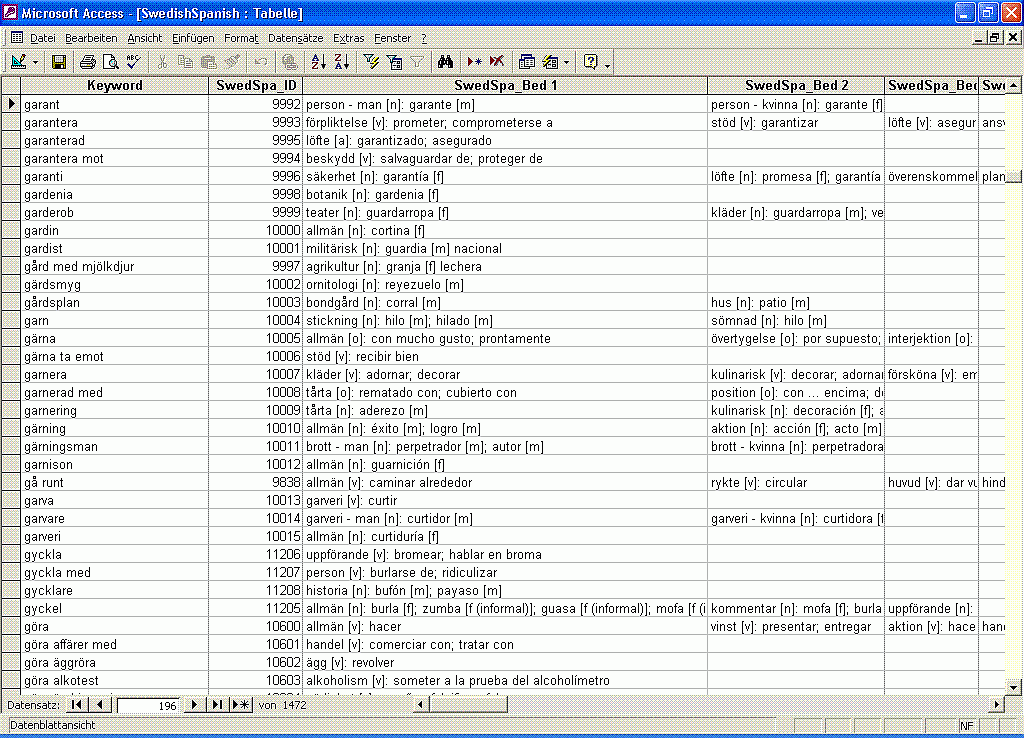This screenshot has height=738, width=1024.
Task: Click horizontal scrollbar left arrow
Action: coord(421,705)
